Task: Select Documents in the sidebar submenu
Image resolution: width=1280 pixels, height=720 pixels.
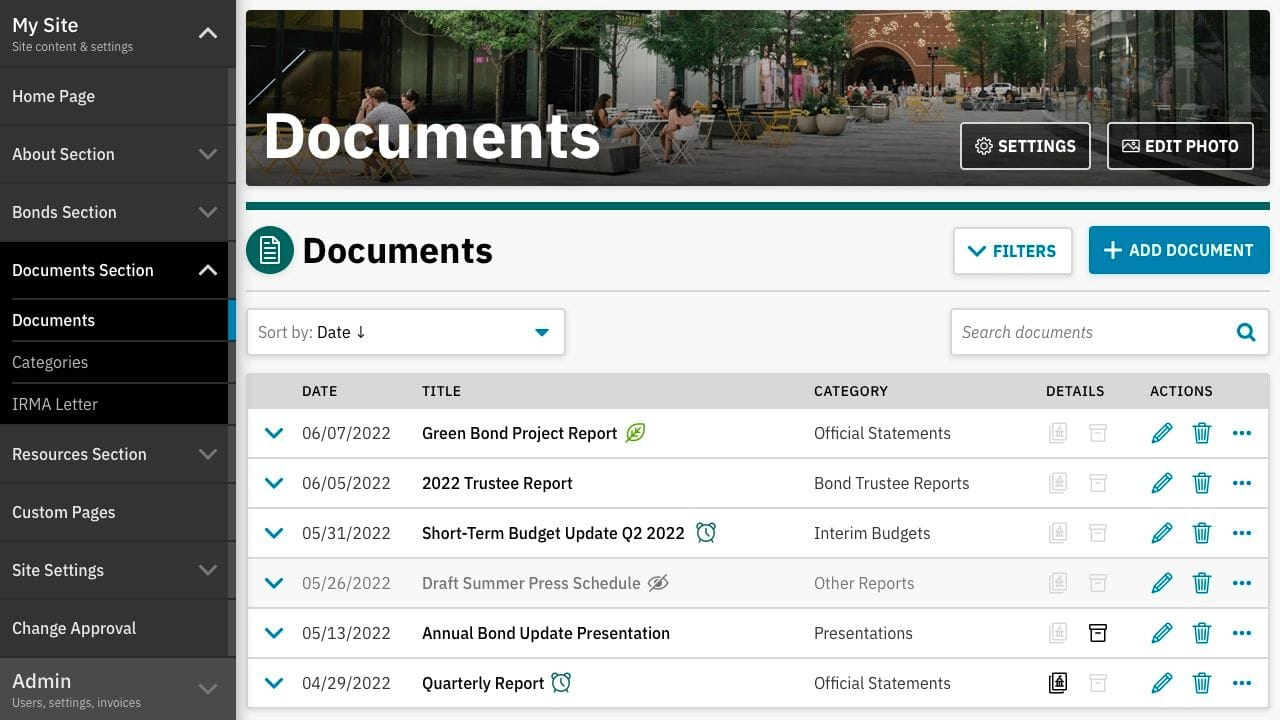Action: (115, 320)
